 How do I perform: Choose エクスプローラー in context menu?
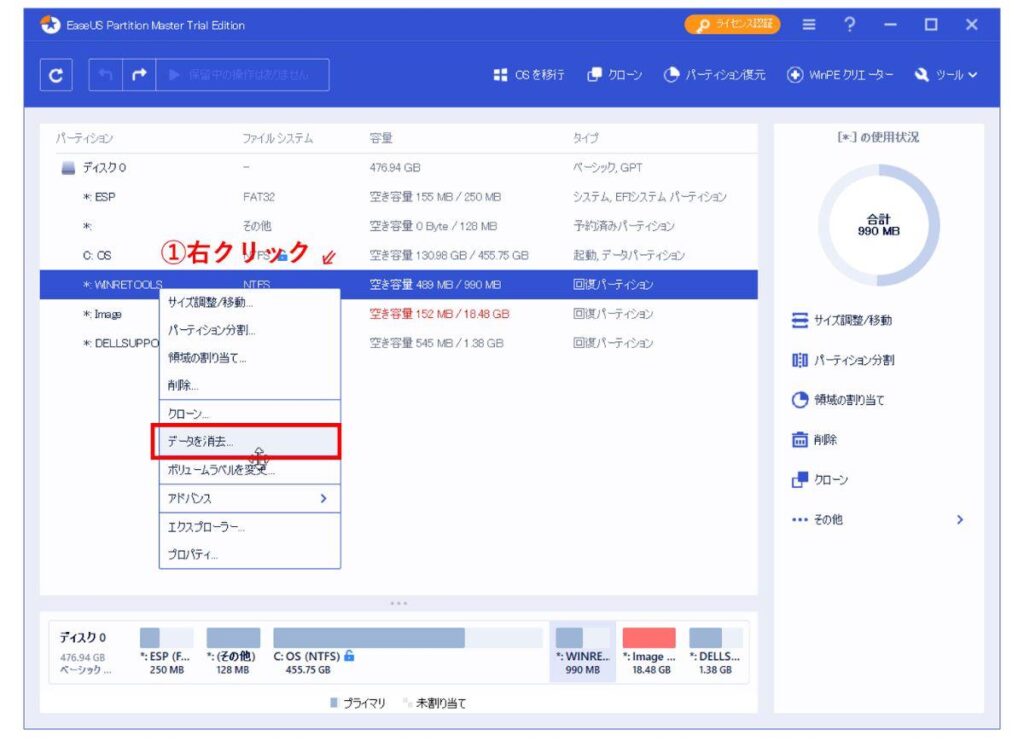tap(249, 527)
